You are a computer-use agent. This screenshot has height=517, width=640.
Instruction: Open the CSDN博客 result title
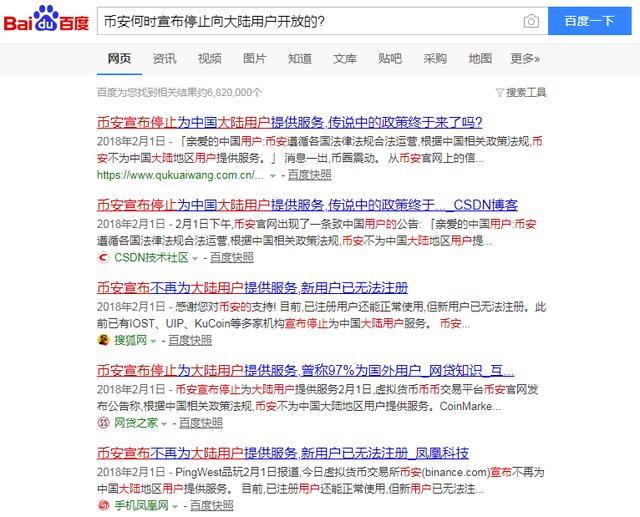307,205
